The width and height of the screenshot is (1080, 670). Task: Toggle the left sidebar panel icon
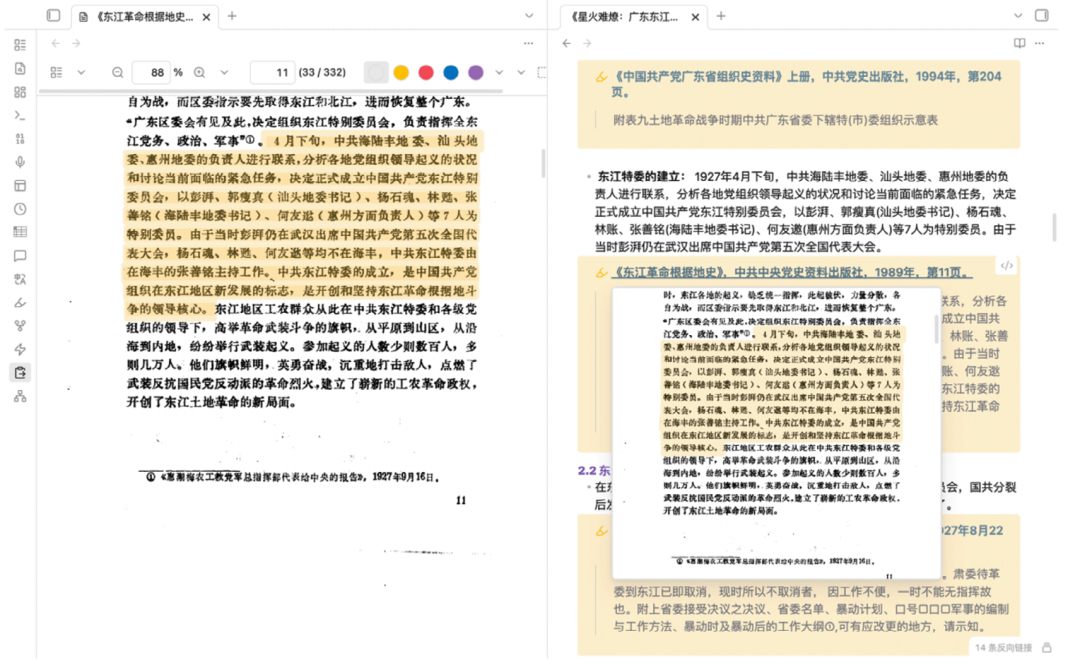[53, 16]
